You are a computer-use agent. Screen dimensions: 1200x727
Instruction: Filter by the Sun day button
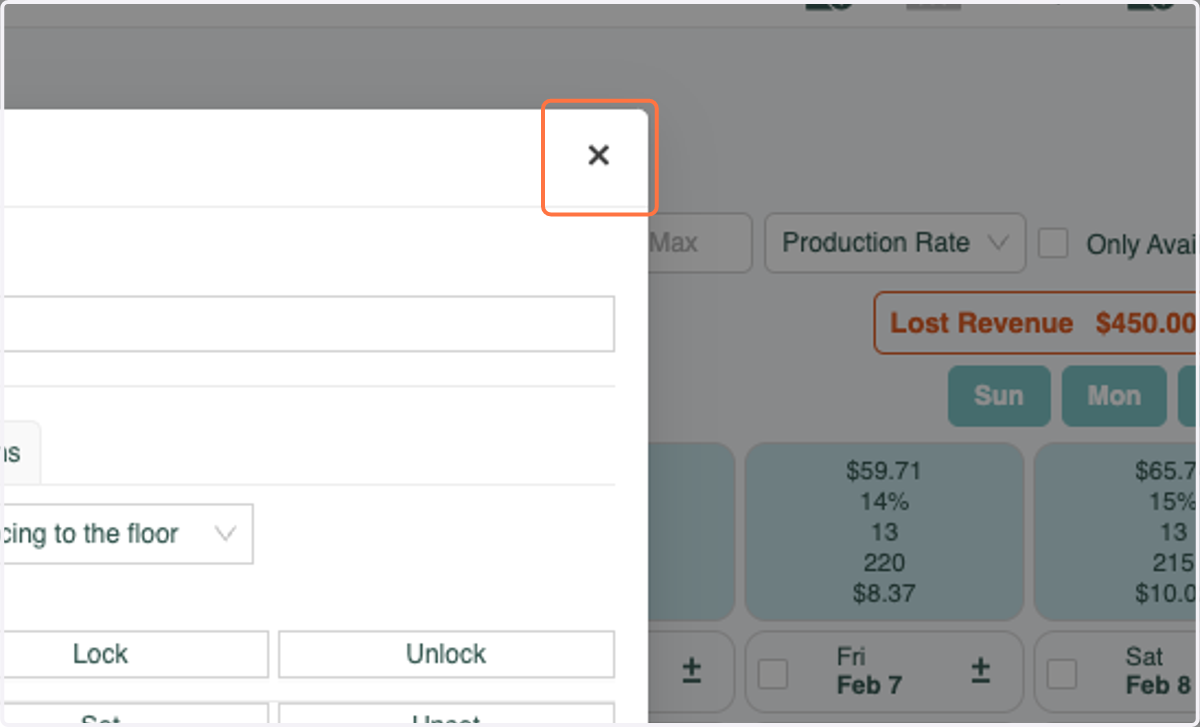[x=999, y=396]
